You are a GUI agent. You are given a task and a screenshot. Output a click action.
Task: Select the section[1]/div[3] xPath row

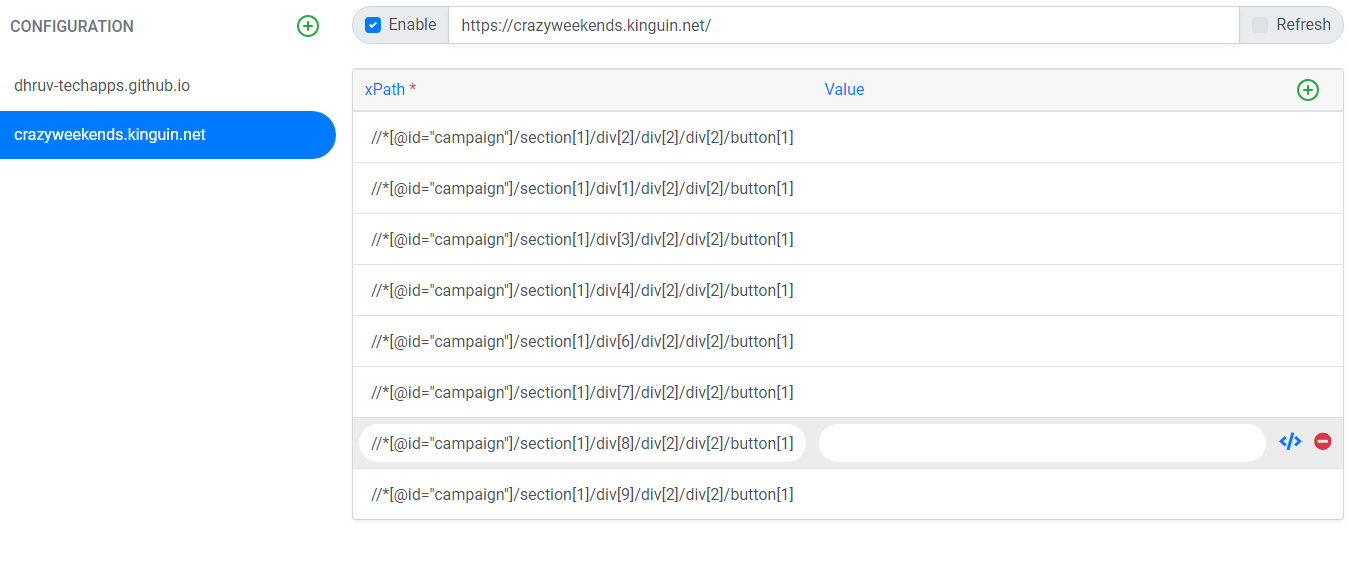847,239
